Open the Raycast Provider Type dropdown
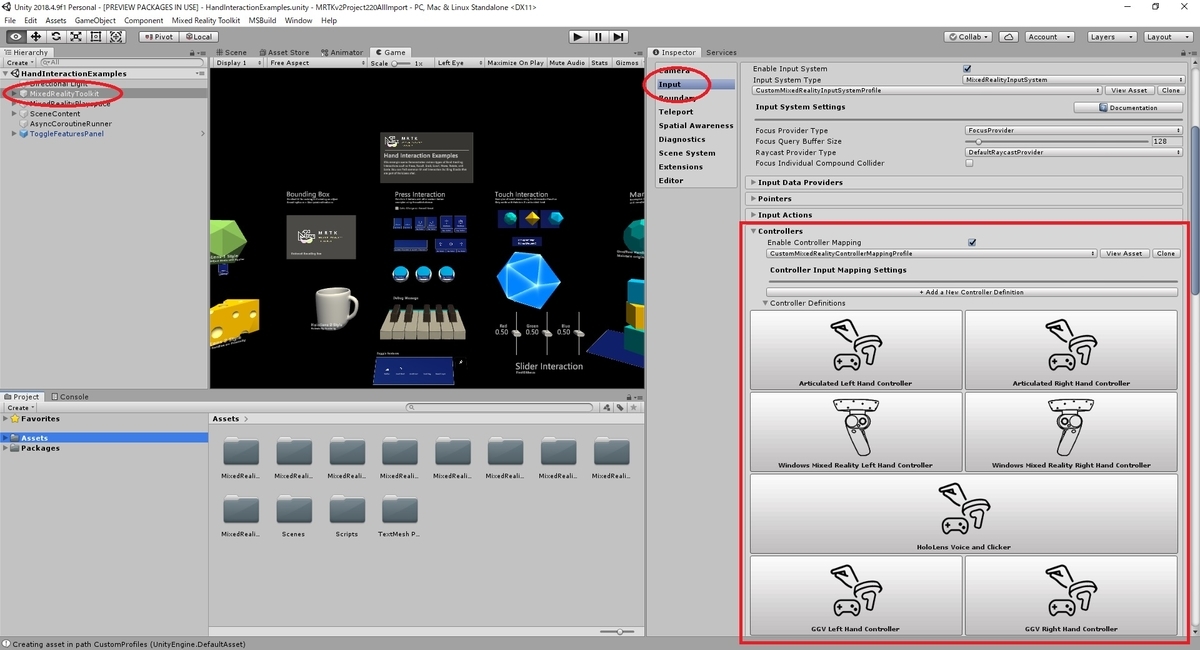Screen dimensions: 1200x650 pyautogui.click(x=1074, y=152)
